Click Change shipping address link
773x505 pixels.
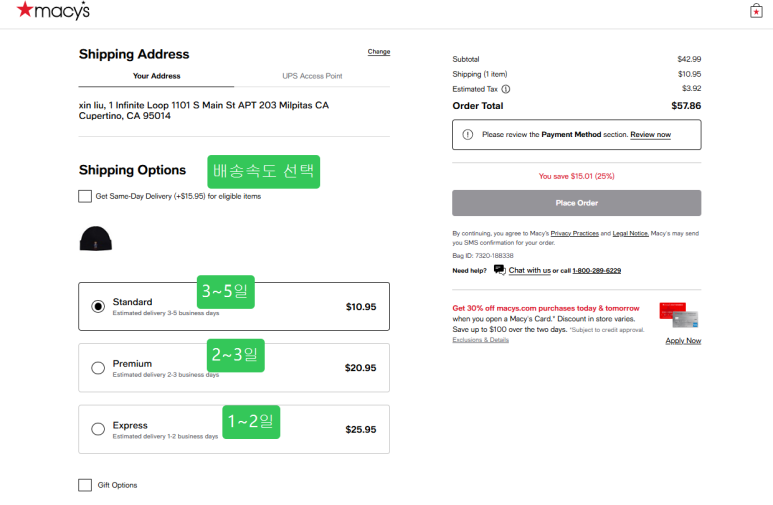(x=379, y=52)
